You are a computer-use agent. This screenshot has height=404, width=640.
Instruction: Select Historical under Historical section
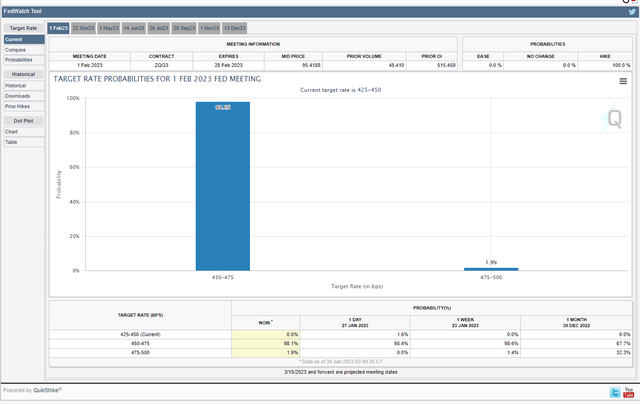17,86
